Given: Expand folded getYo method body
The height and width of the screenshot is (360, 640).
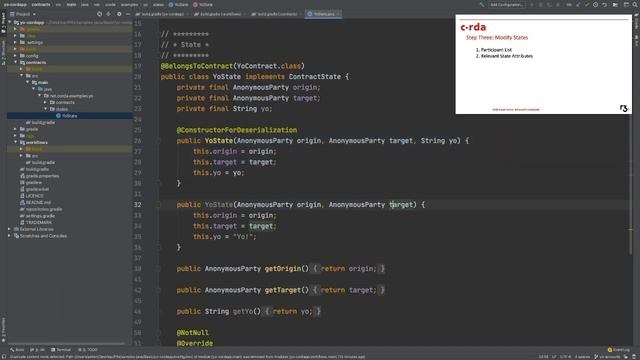Looking at the screenshot, I should pos(292,311).
